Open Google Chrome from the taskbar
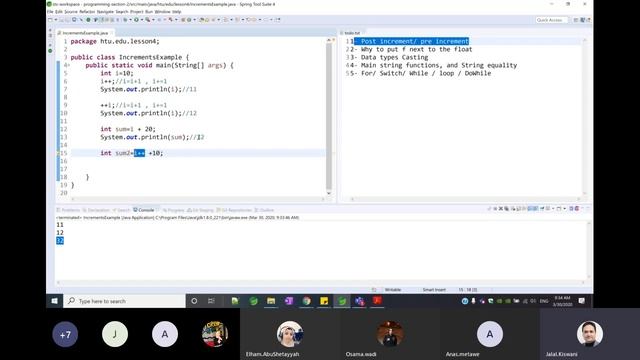Image resolution: width=640 pixels, height=360 pixels. tap(307, 301)
